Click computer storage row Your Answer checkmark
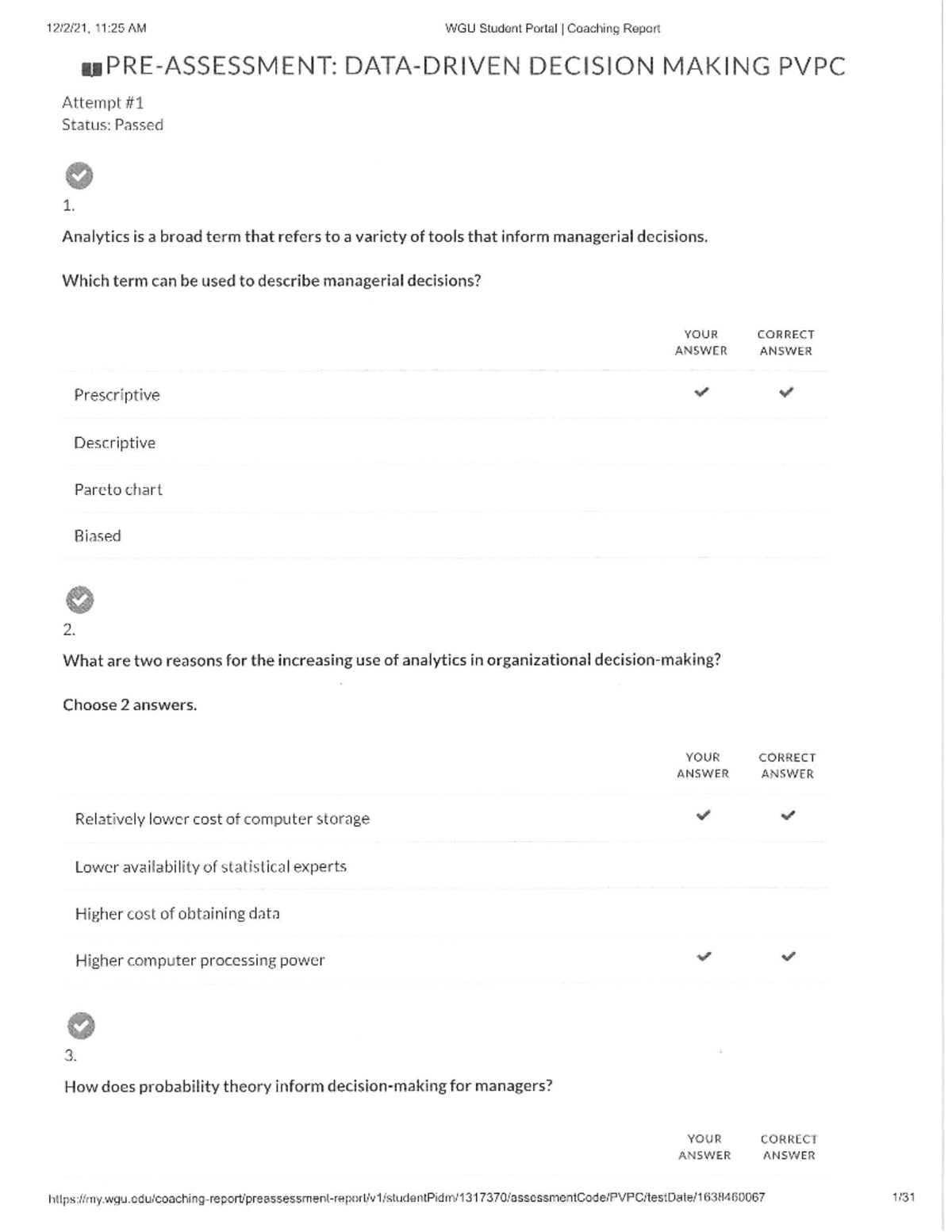Image resolution: width=952 pixels, height=1232 pixels. (x=703, y=815)
